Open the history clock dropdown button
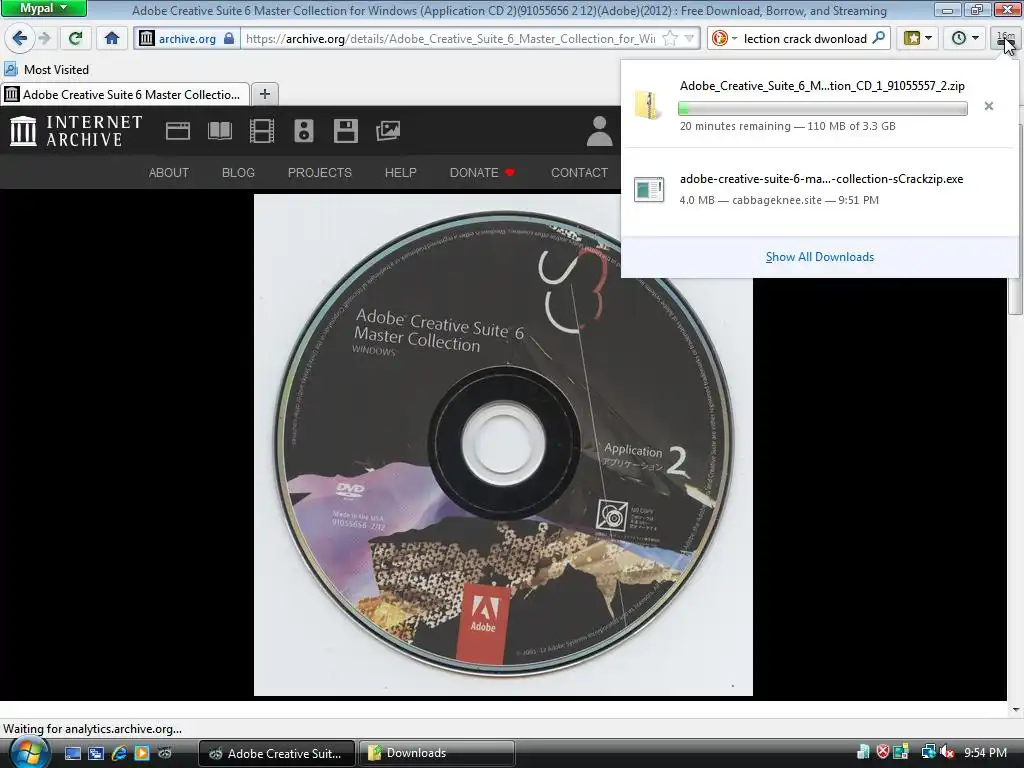This screenshot has height=768, width=1024. tap(965, 38)
